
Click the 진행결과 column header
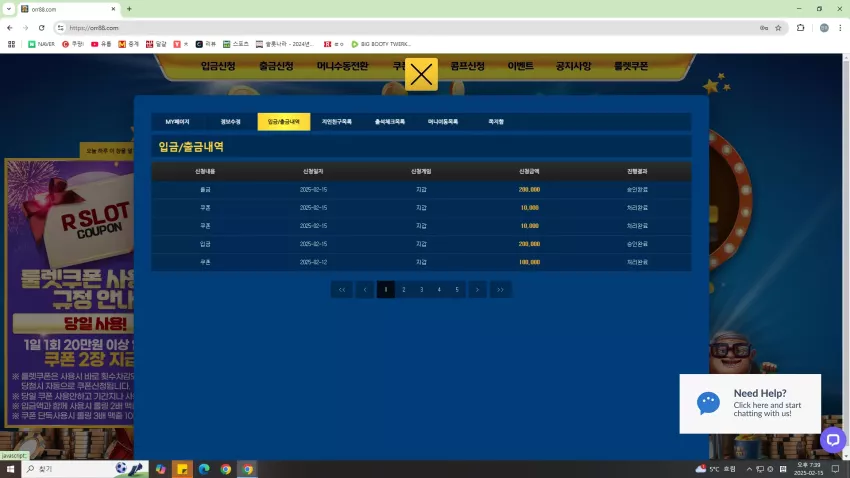pos(637,171)
